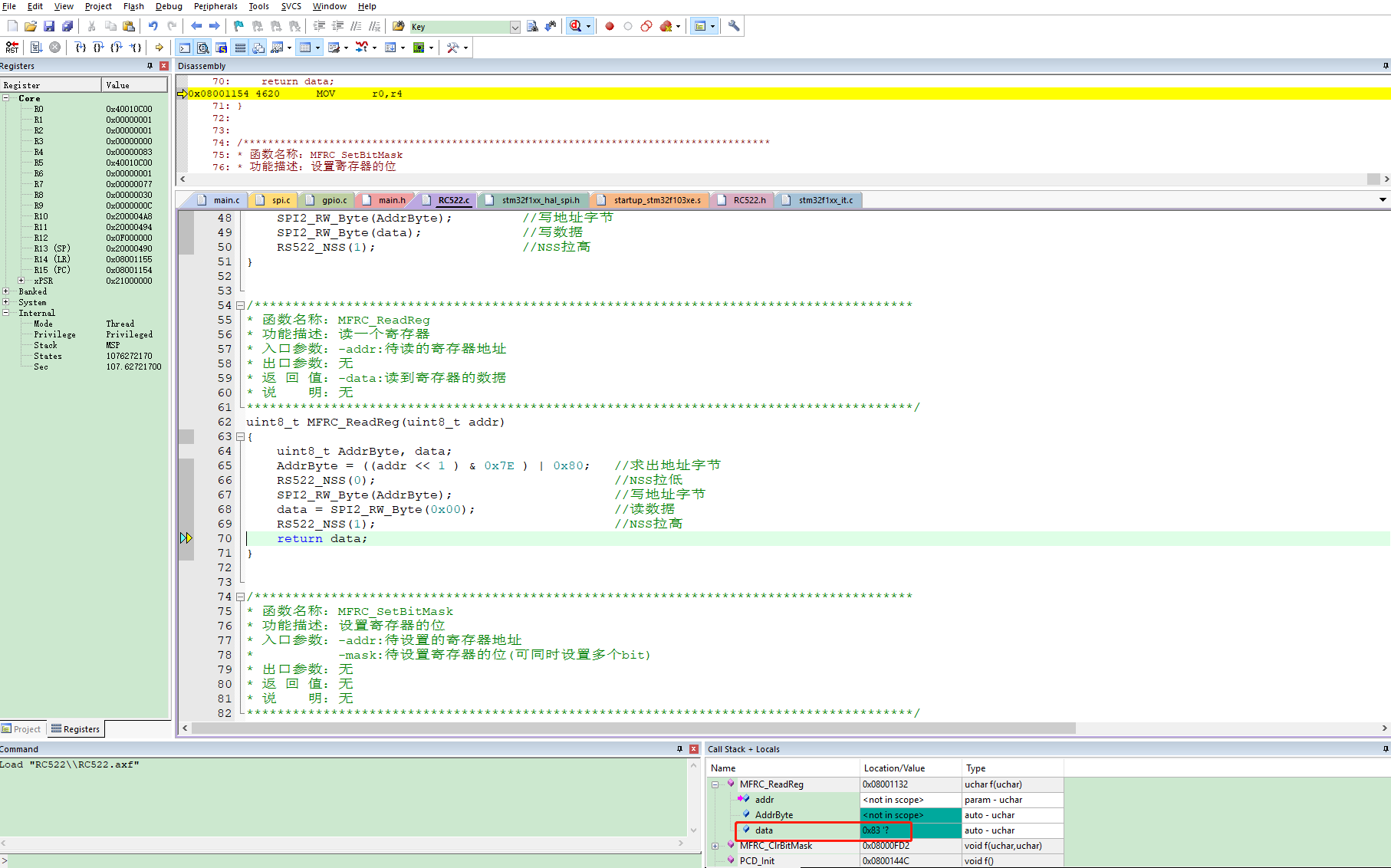The width and height of the screenshot is (1391, 868).
Task: Expand the Banked register group
Action: click(6, 291)
